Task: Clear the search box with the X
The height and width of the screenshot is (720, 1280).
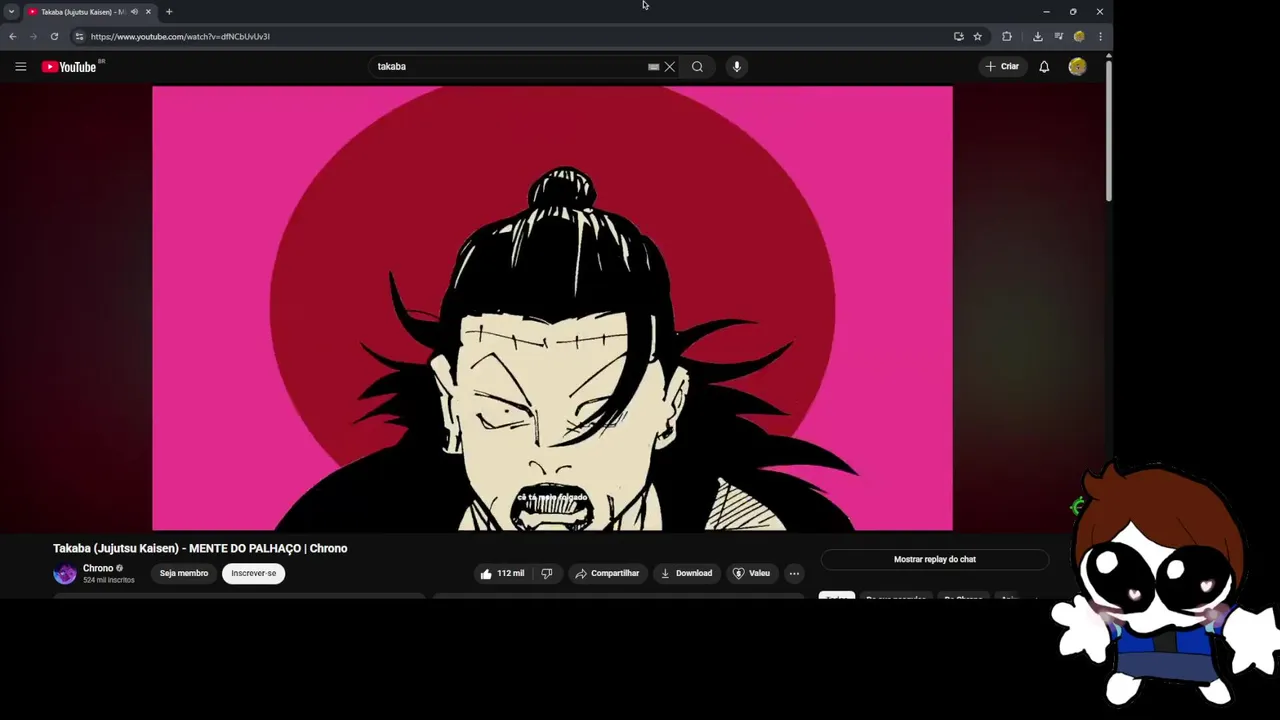Action: click(x=670, y=67)
